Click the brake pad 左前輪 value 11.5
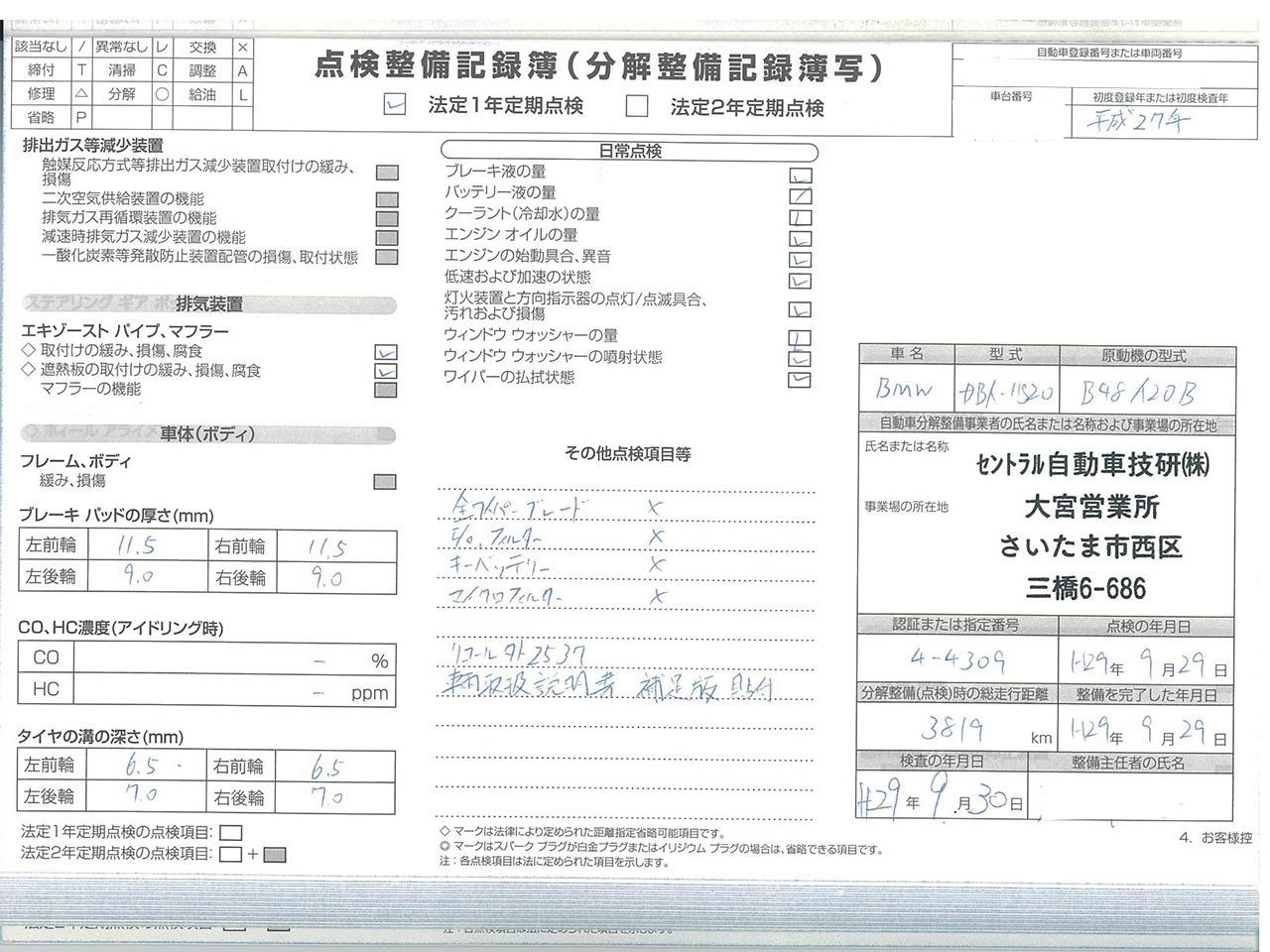 coord(134,545)
